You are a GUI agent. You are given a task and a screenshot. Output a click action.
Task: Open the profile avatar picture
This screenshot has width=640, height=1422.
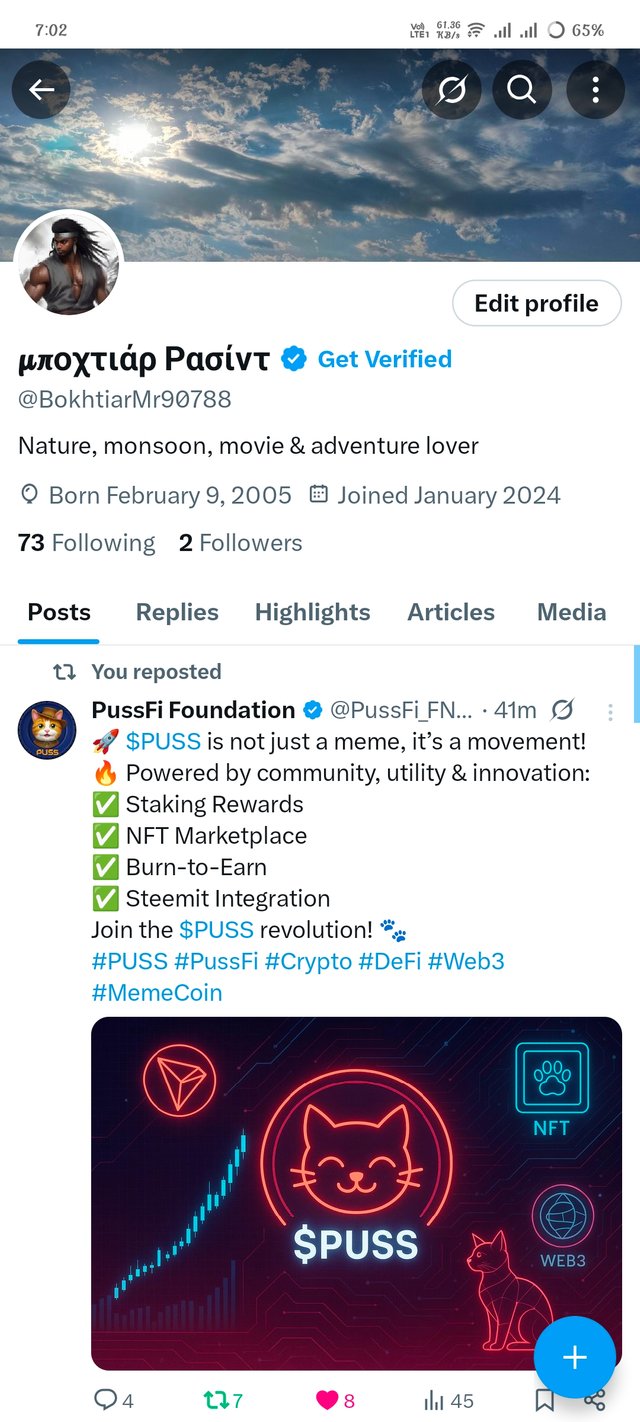[x=69, y=264]
